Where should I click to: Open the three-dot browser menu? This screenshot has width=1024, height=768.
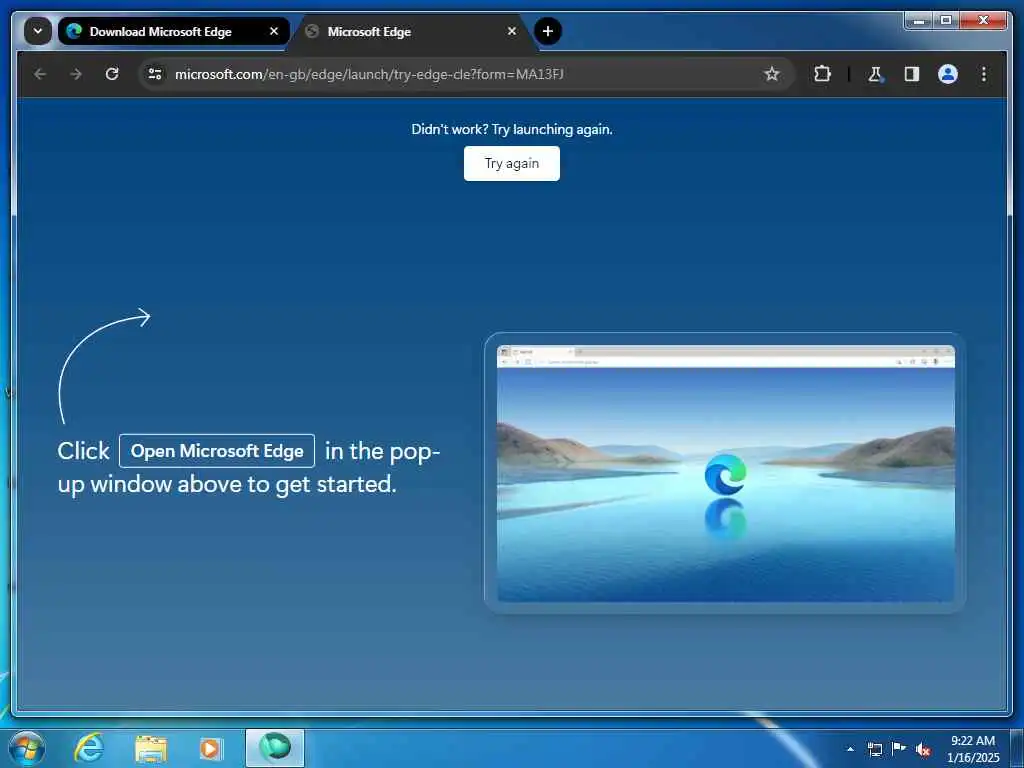pyautogui.click(x=984, y=74)
